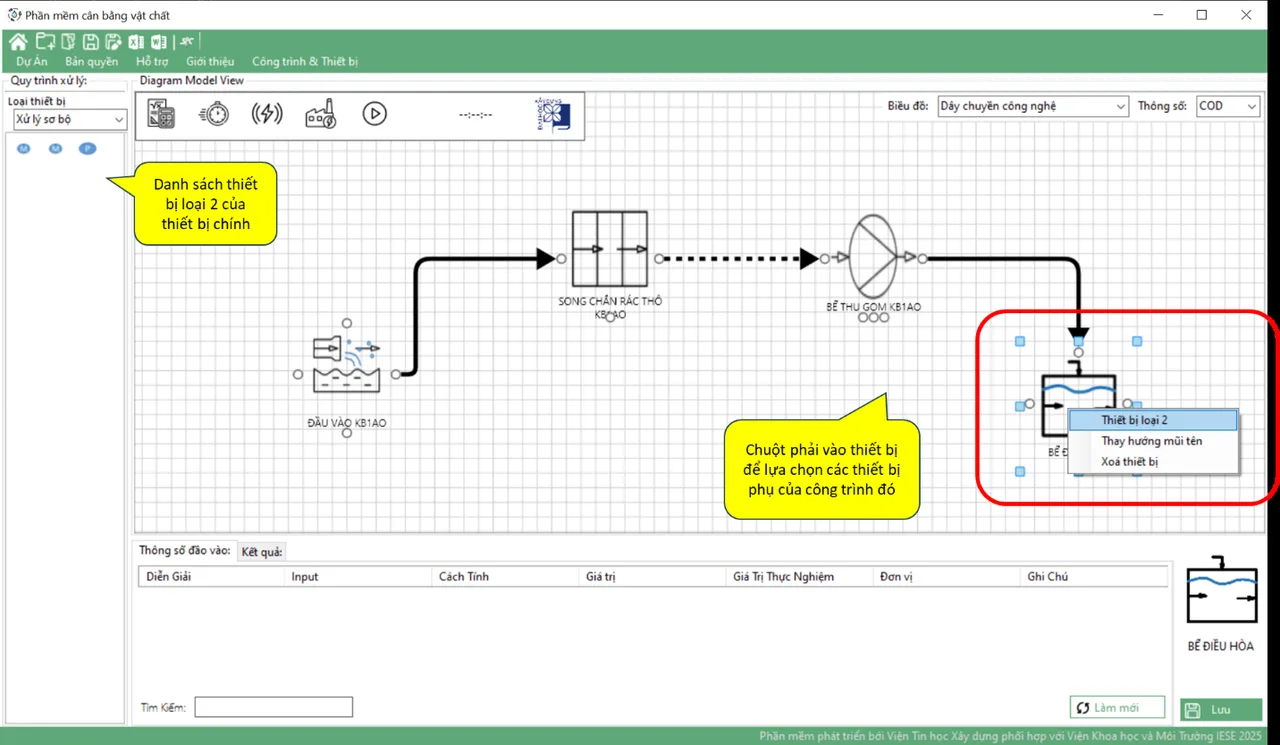Choose Xoá thiết bị in context menu

(1153, 462)
